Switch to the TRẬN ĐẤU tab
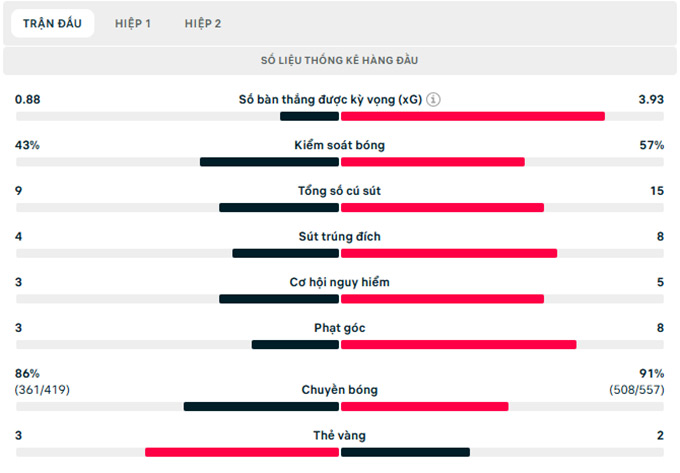Viewport: 680px width, 473px height. [x=52, y=23]
